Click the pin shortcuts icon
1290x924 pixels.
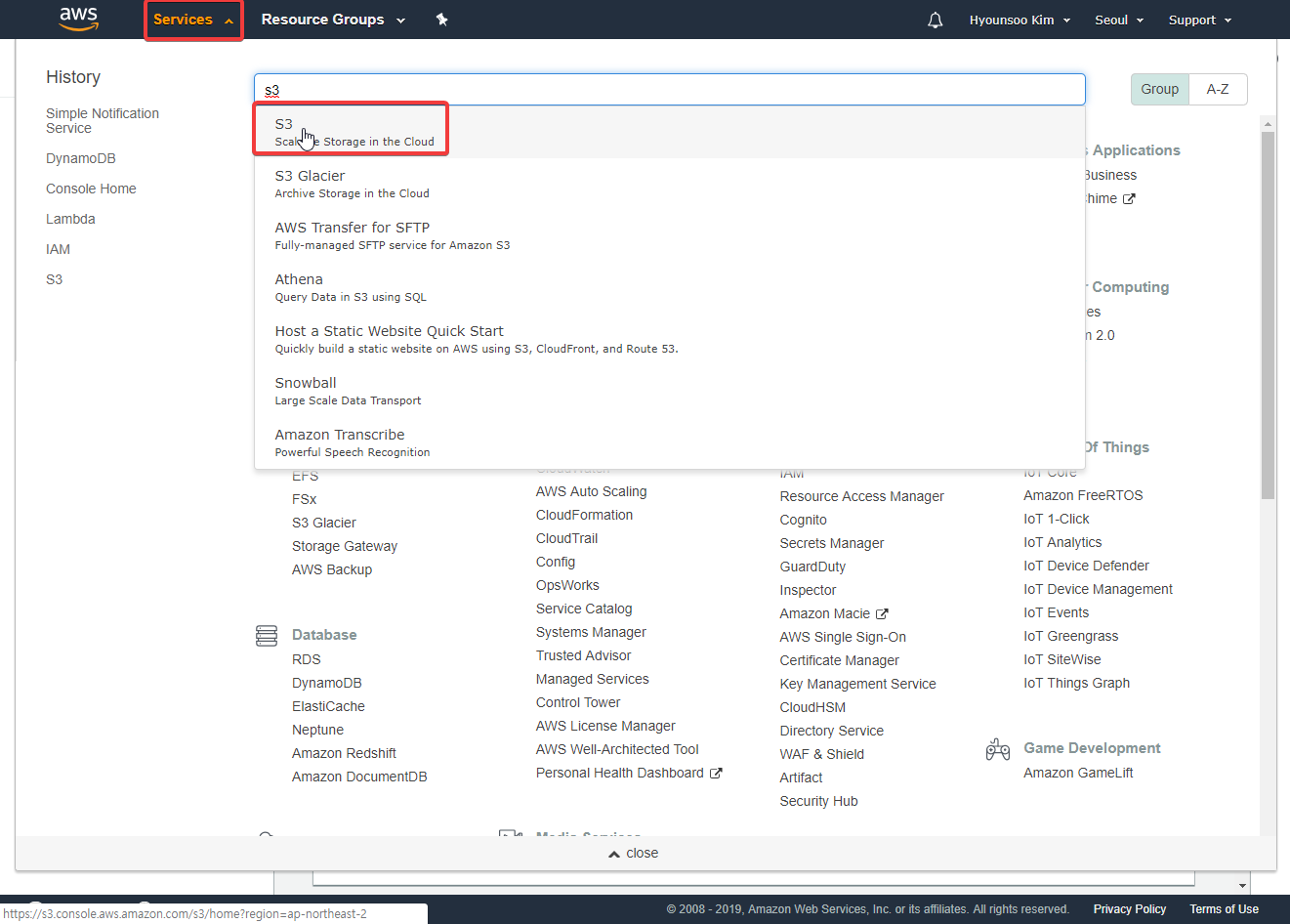click(442, 20)
